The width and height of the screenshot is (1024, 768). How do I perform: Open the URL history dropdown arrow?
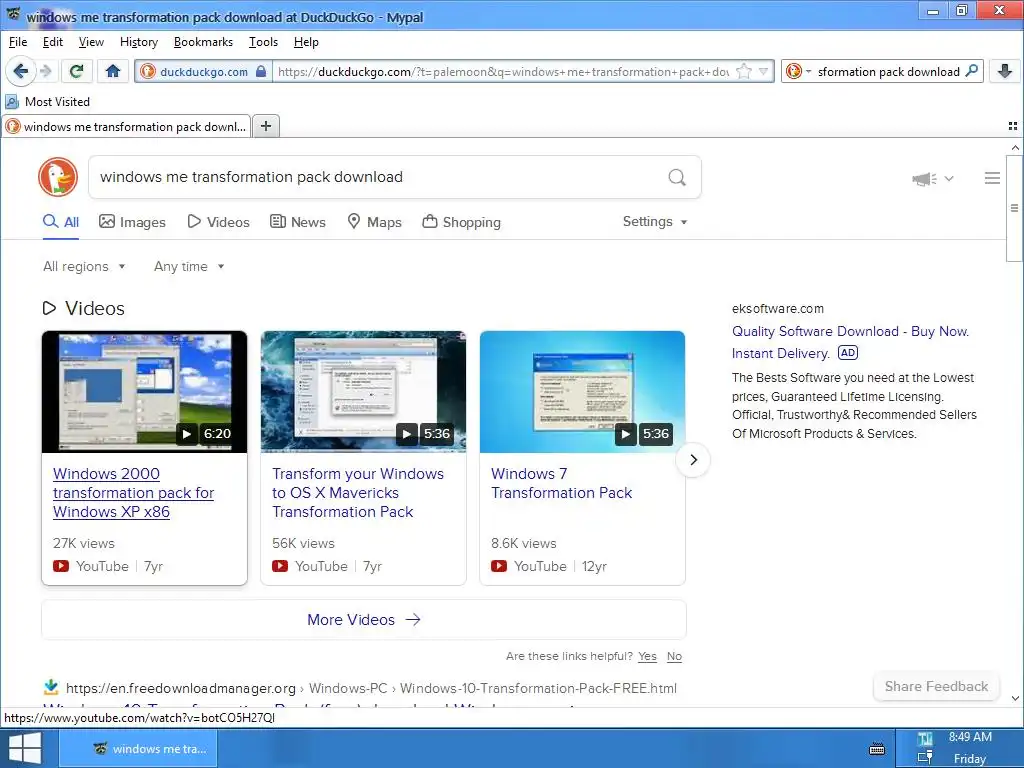pyautogui.click(x=763, y=71)
